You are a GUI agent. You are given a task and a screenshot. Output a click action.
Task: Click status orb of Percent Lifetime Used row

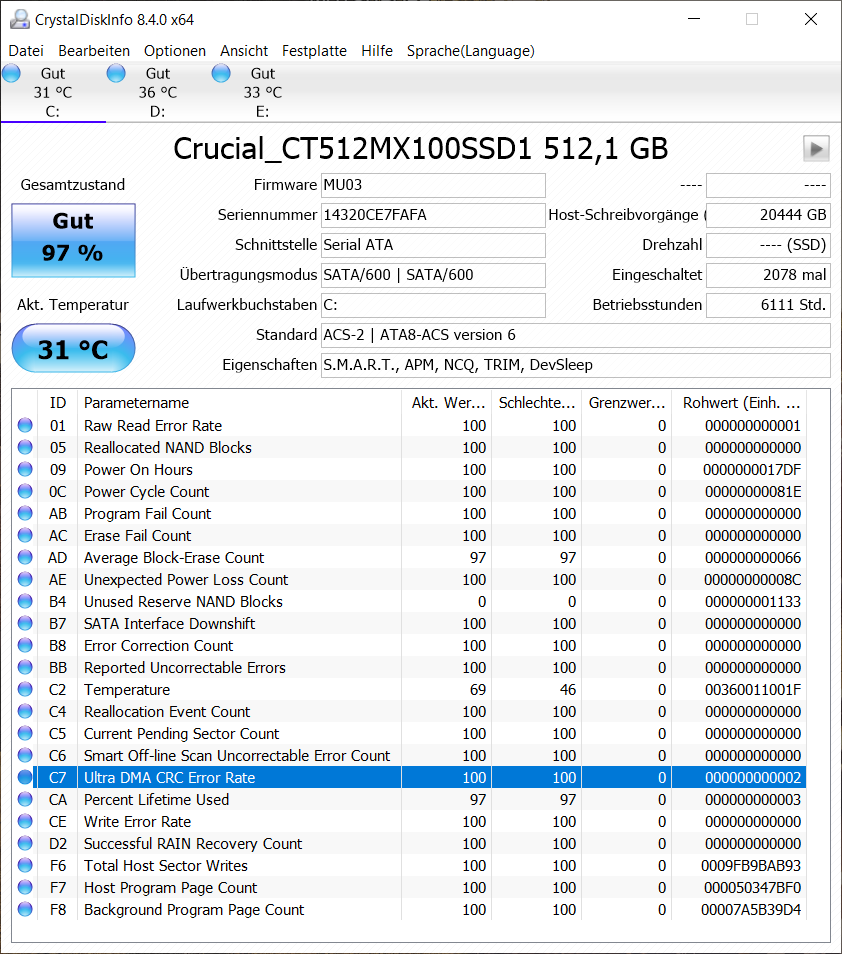[x=25, y=799]
